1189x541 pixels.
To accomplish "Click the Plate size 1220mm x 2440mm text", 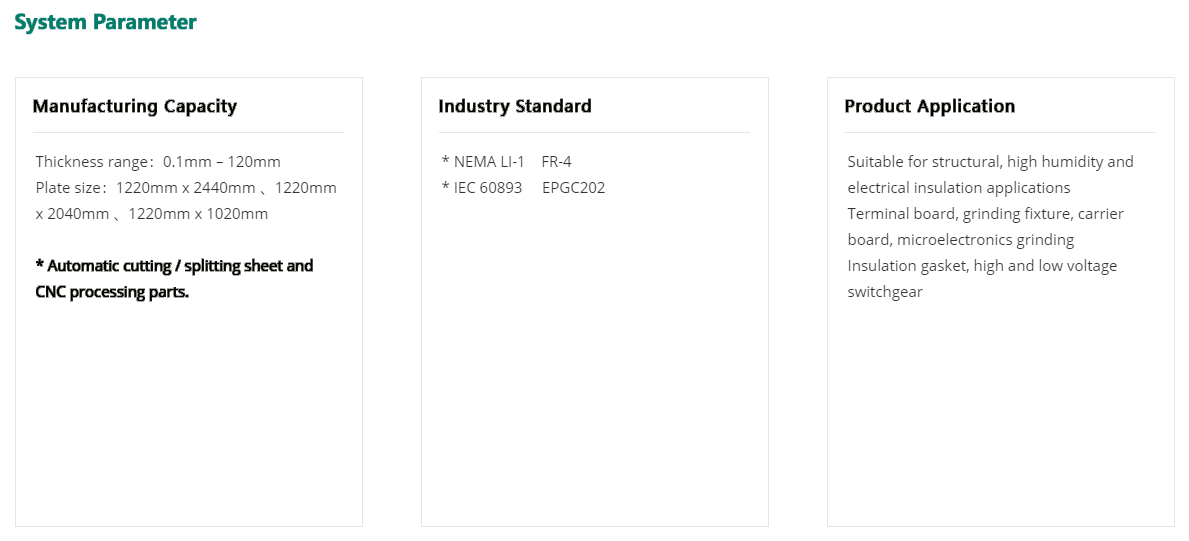I will tap(186, 188).
